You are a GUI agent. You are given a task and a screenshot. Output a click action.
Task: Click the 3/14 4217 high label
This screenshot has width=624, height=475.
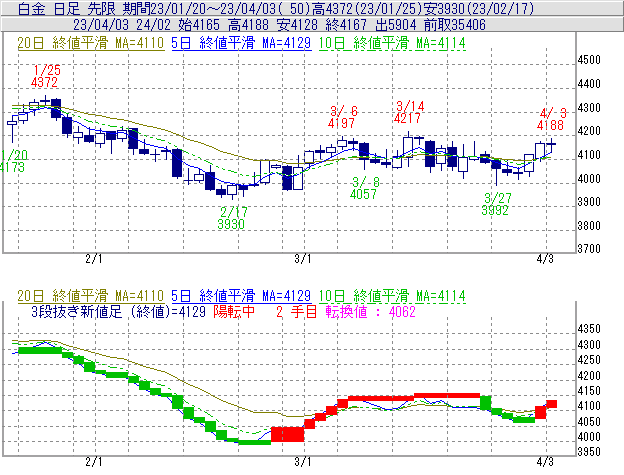click(409, 112)
